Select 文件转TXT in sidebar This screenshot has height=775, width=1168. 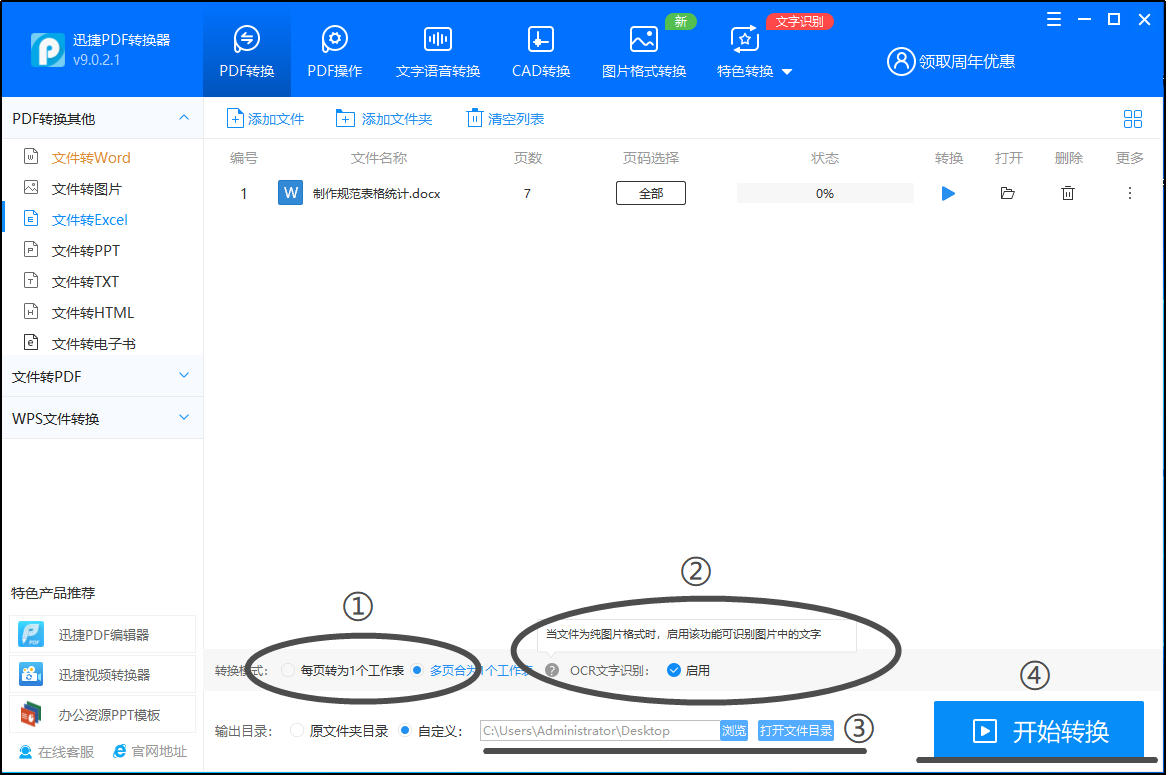85,282
